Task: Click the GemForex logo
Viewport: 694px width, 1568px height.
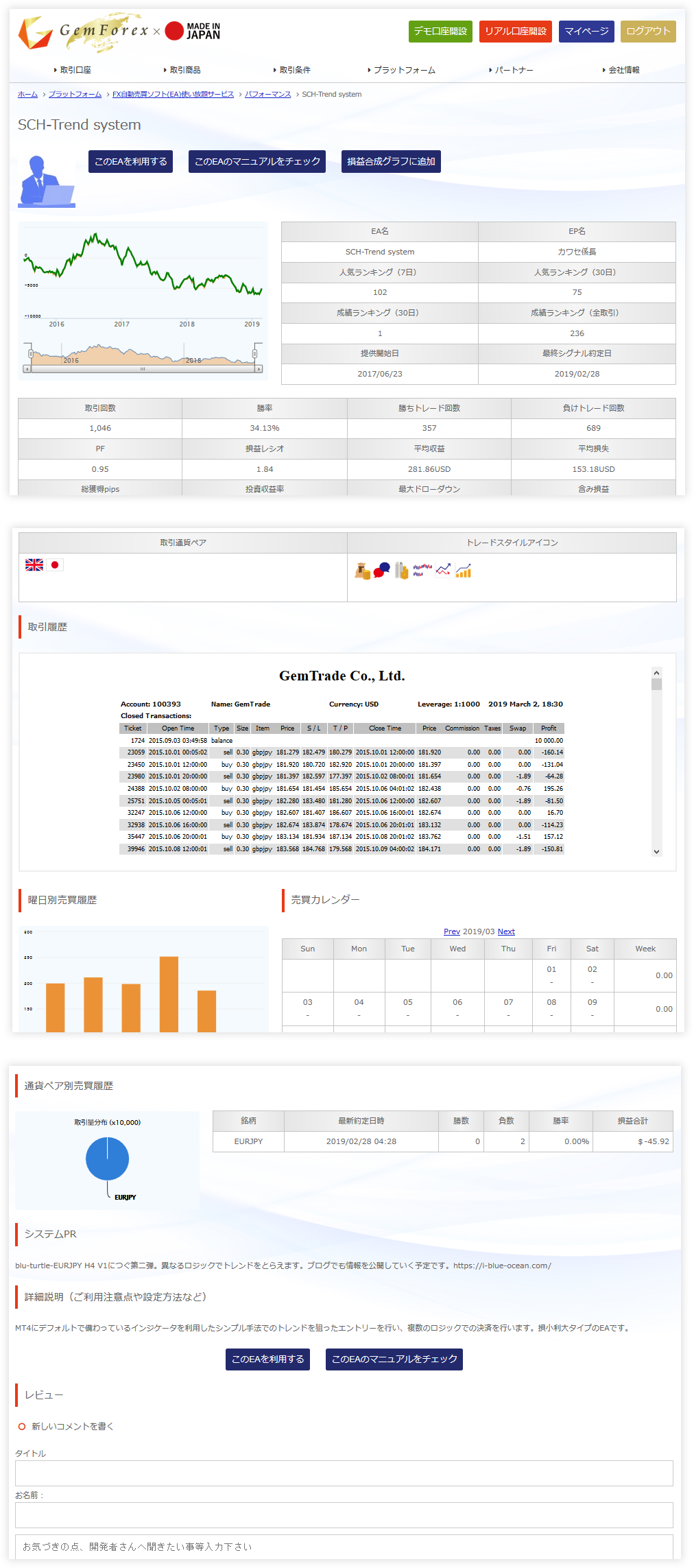Action: (x=84, y=32)
